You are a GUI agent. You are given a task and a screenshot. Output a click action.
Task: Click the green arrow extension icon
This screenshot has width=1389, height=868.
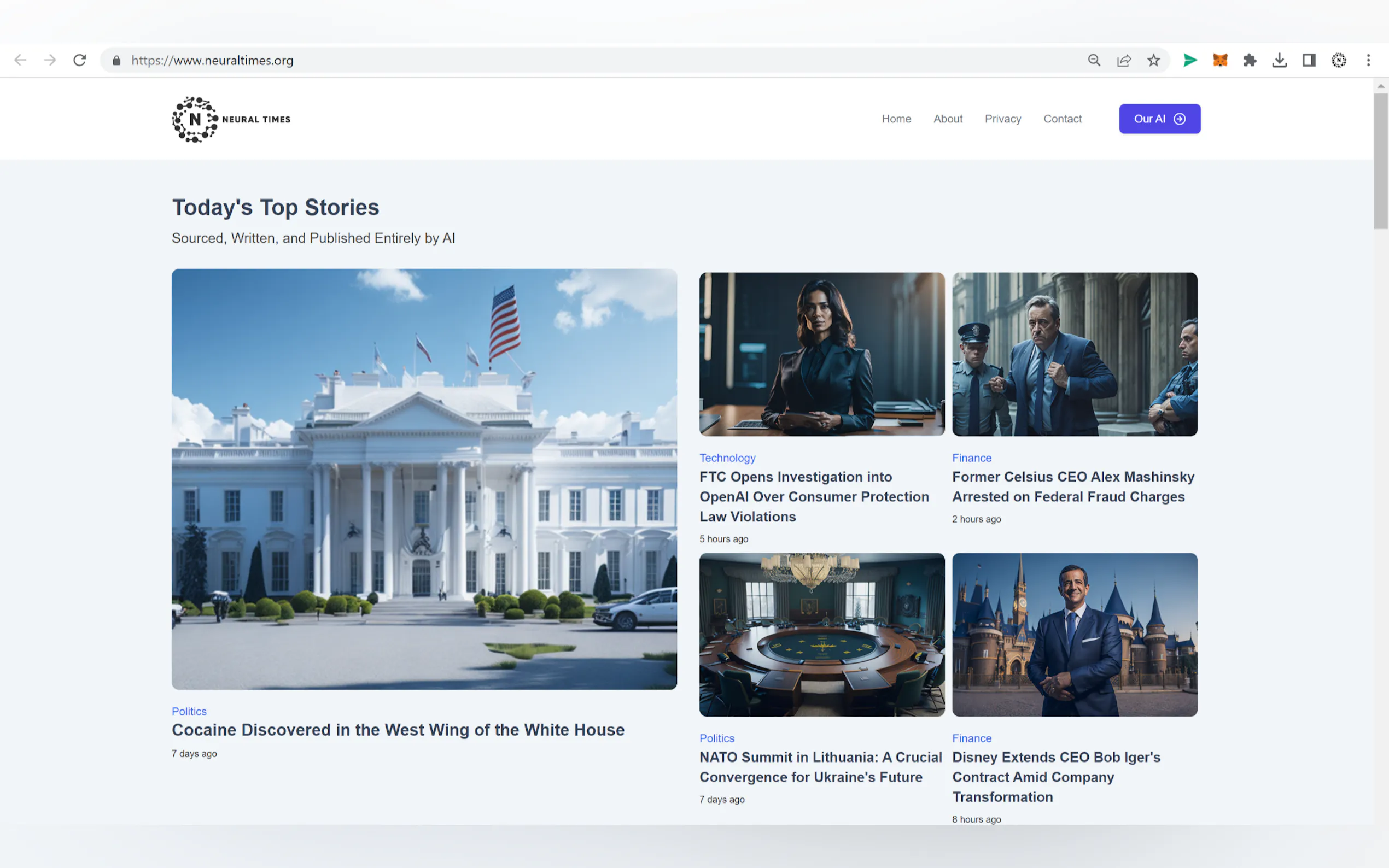(1190, 60)
